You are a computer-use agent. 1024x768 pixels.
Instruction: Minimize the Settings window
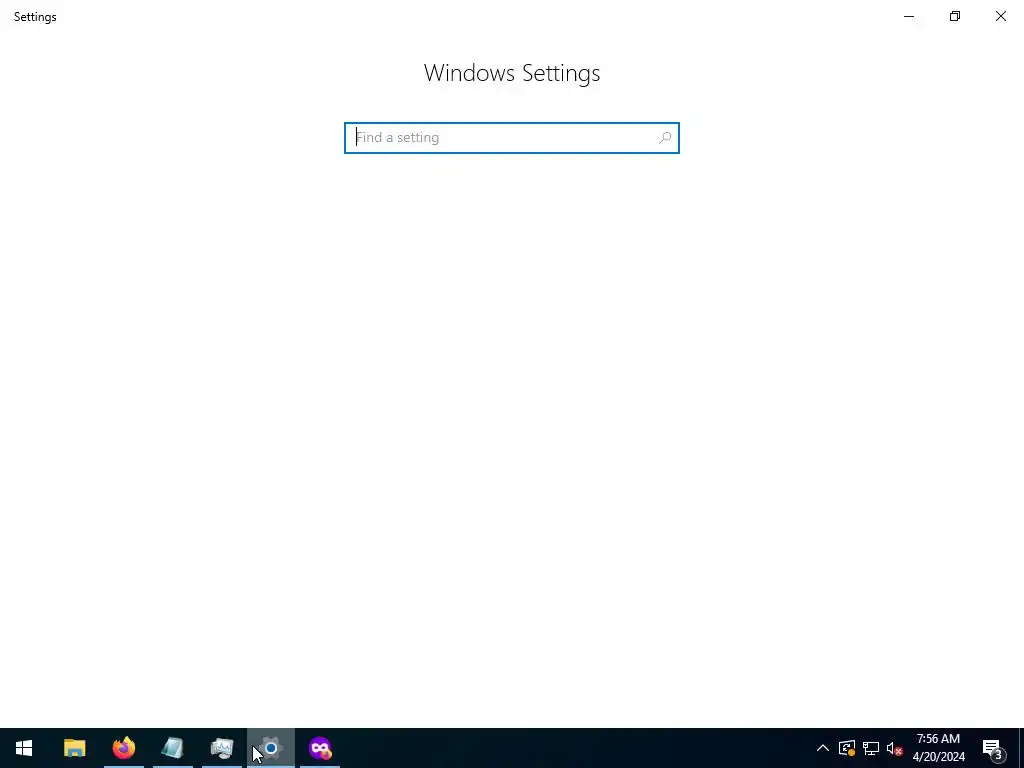[909, 16]
